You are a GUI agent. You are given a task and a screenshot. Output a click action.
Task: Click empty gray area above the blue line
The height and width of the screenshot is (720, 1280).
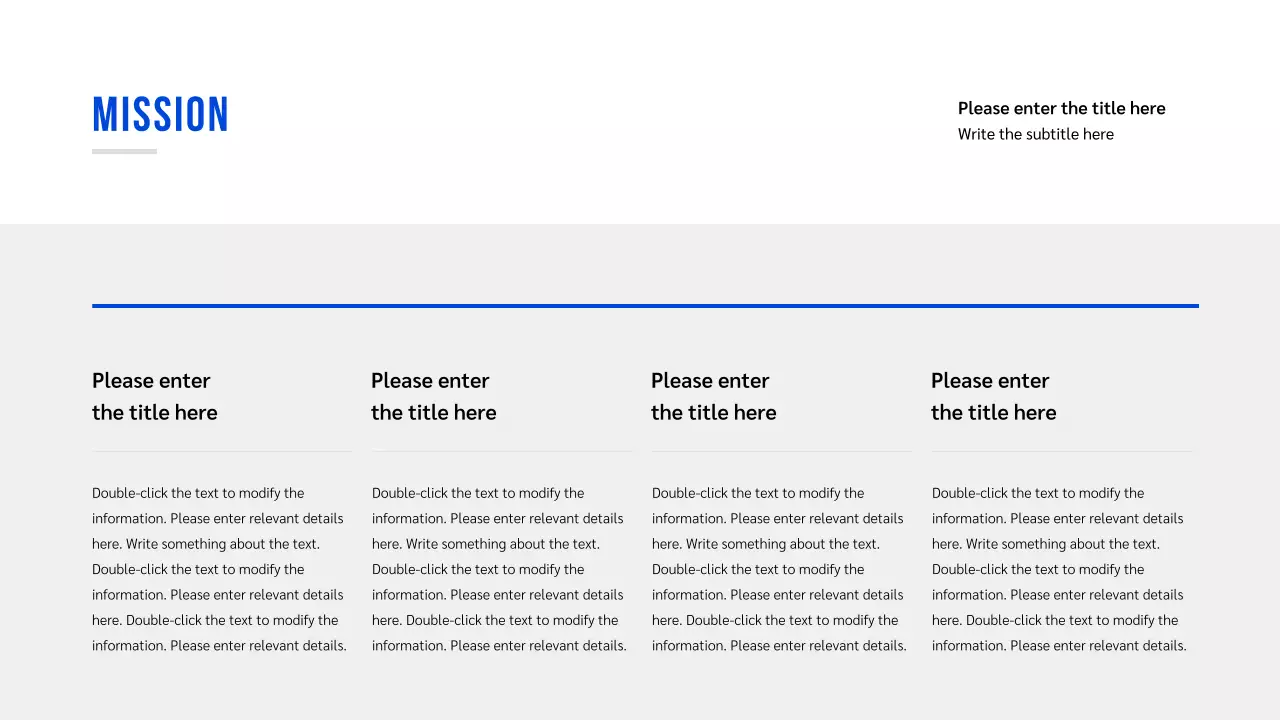pos(640,262)
